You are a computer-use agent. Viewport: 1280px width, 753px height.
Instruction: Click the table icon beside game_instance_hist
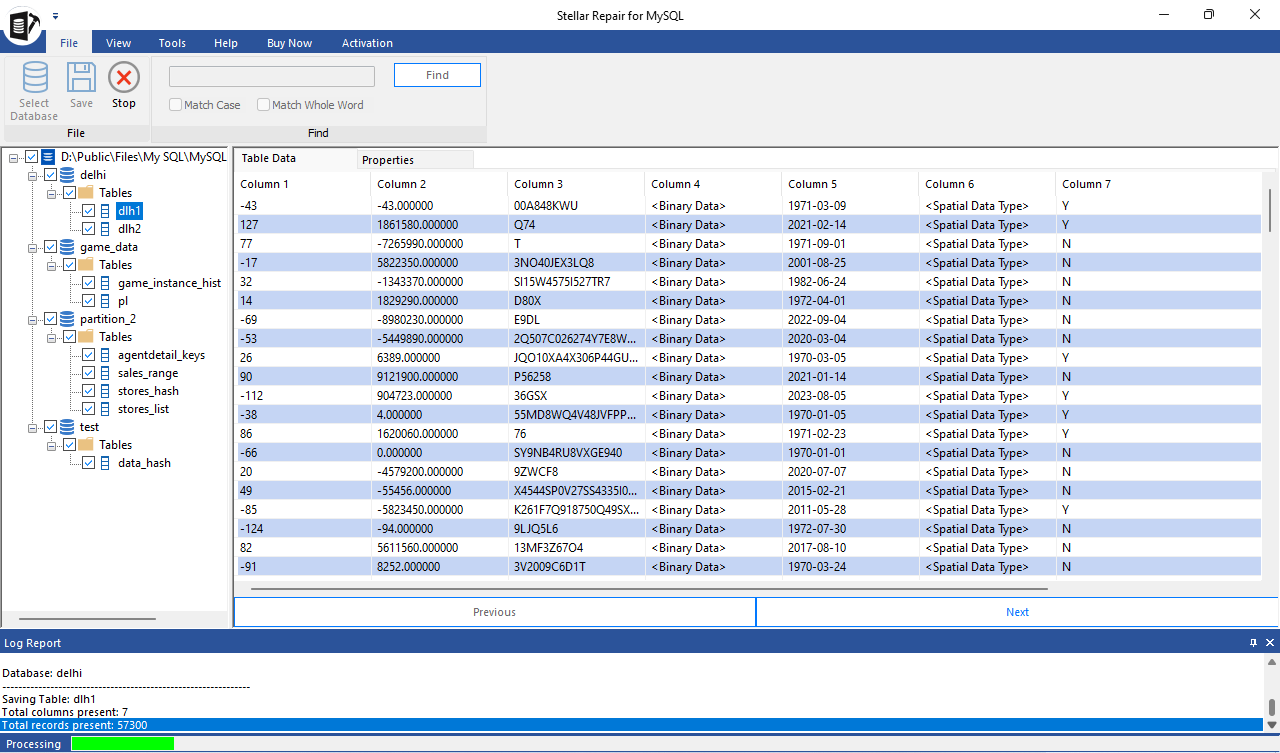[105, 283]
